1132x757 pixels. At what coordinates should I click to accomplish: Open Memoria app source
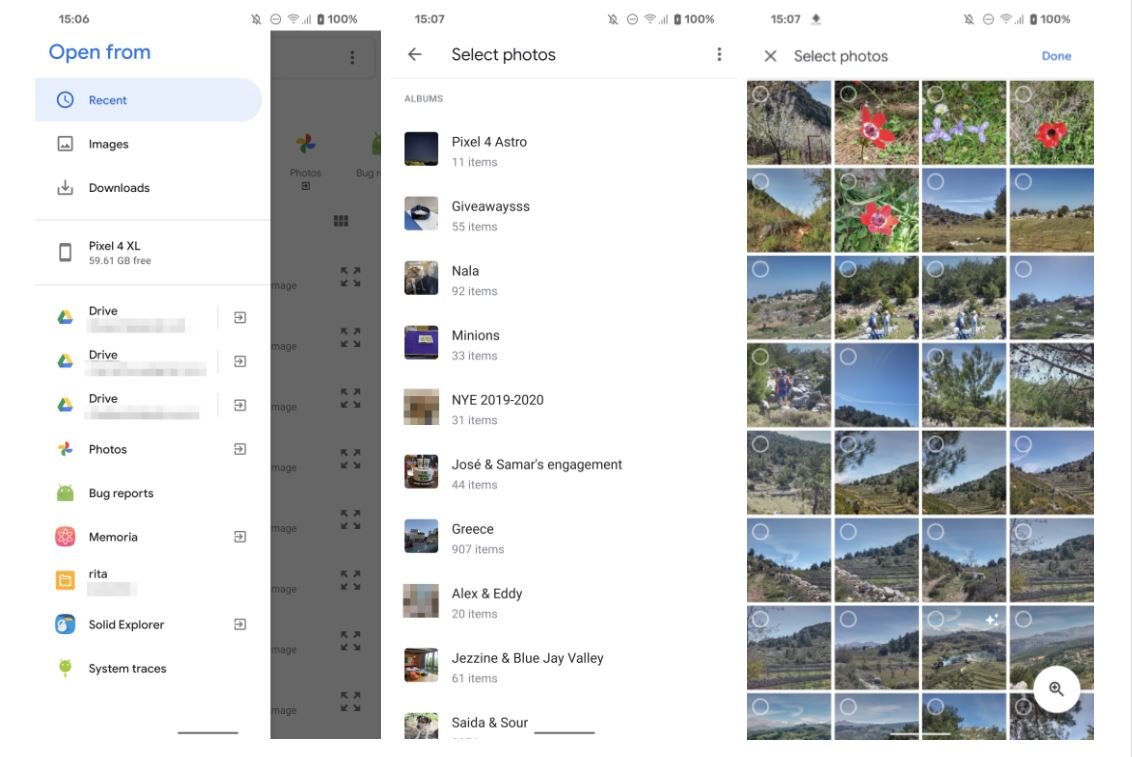(113, 537)
